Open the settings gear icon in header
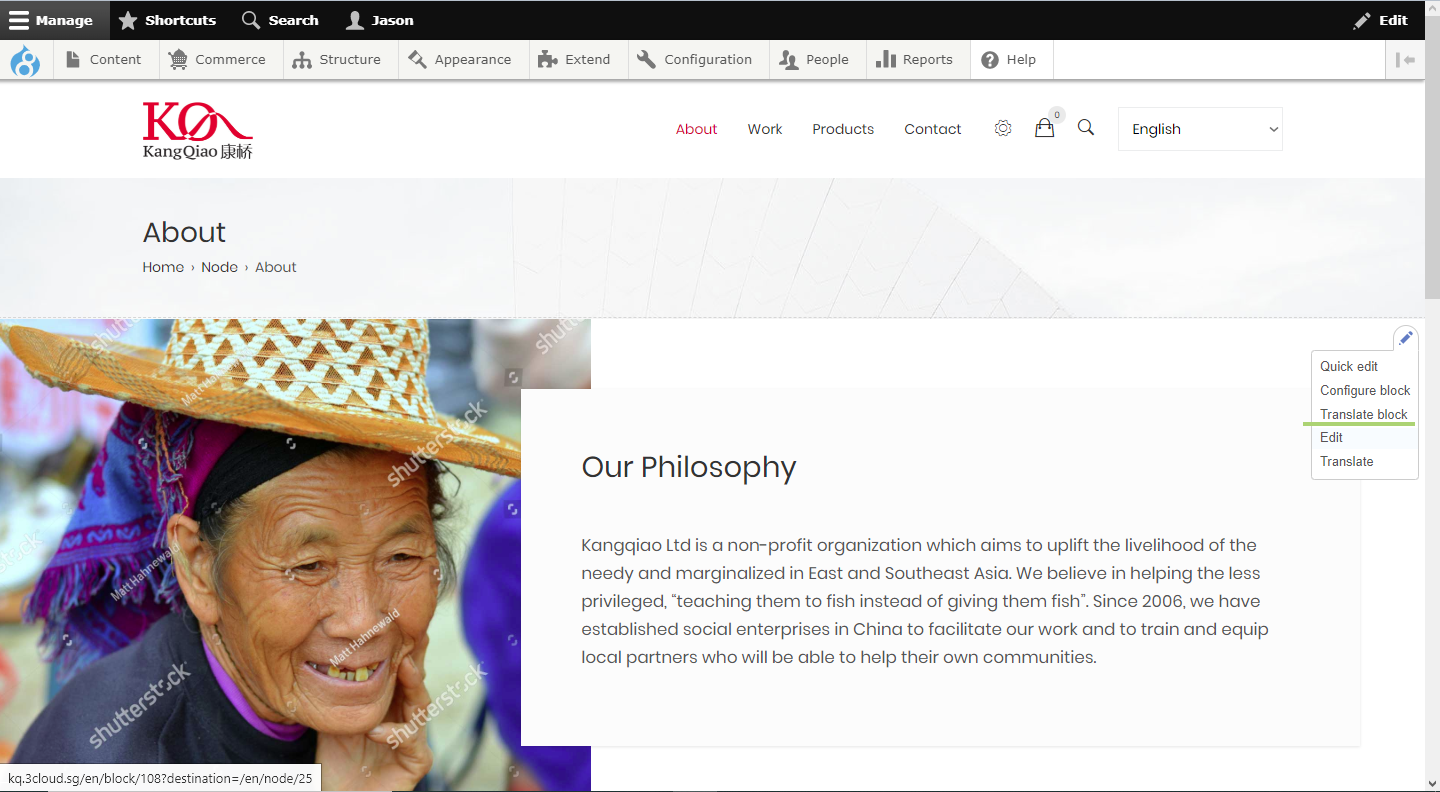Screen dimensions: 1440x792 (1003, 128)
